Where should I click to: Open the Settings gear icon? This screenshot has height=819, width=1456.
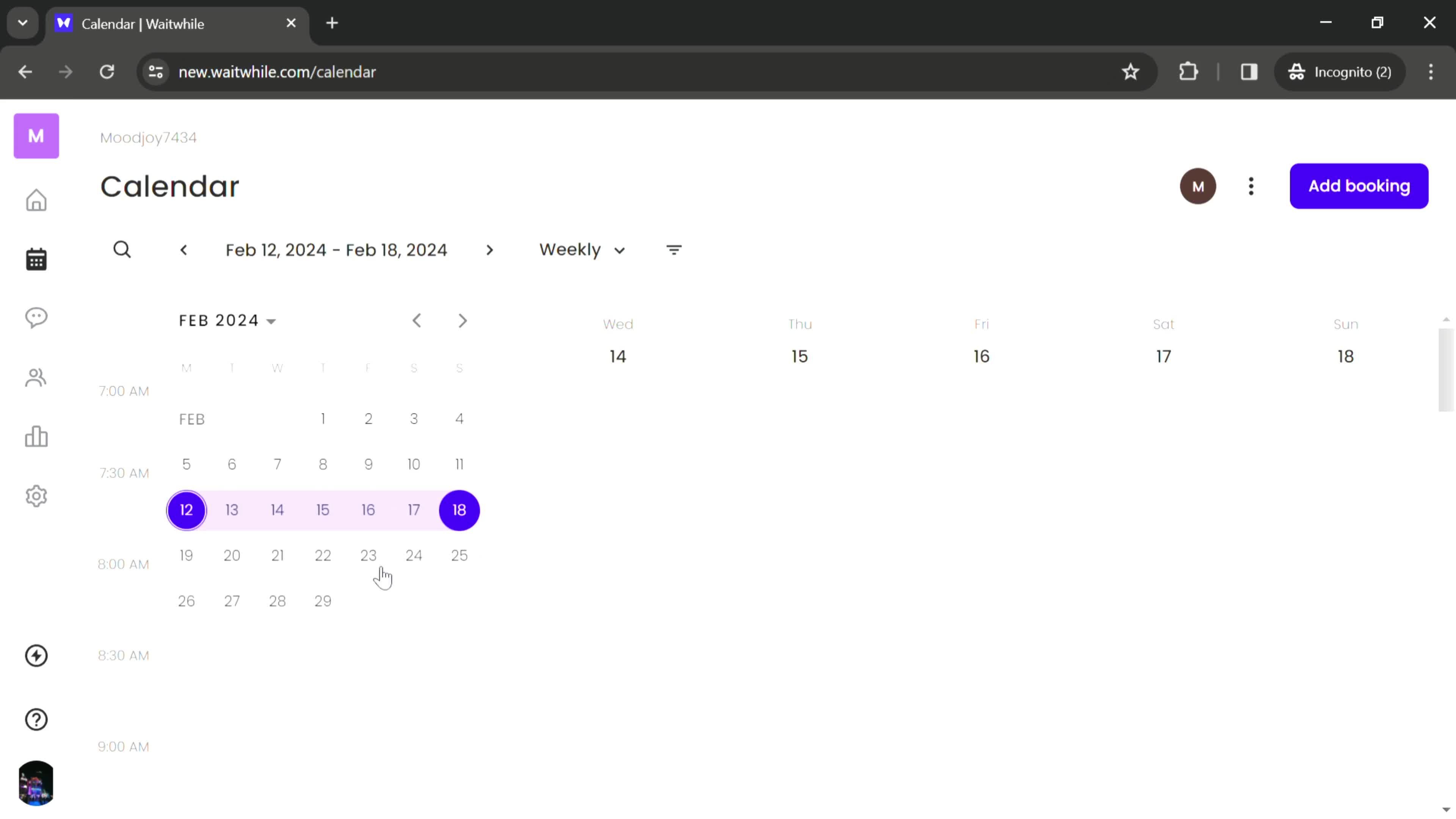pyautogui.click(x=36, y=496)
